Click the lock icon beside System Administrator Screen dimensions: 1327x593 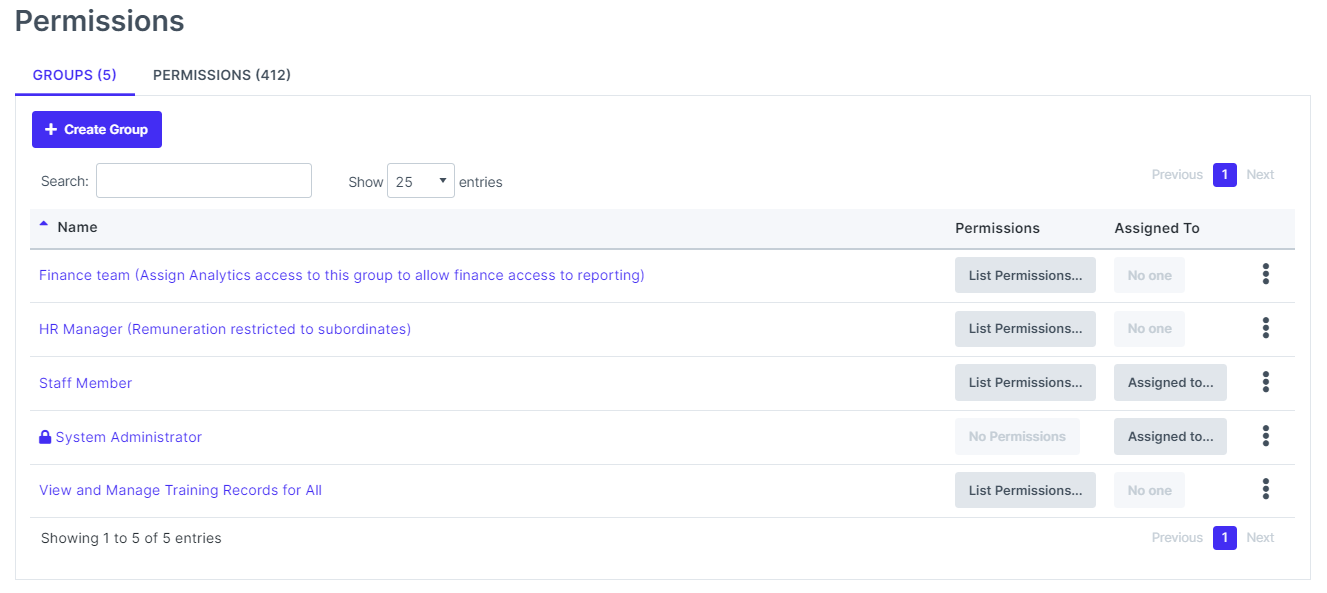pyautogui.click(x=44, y=436)
